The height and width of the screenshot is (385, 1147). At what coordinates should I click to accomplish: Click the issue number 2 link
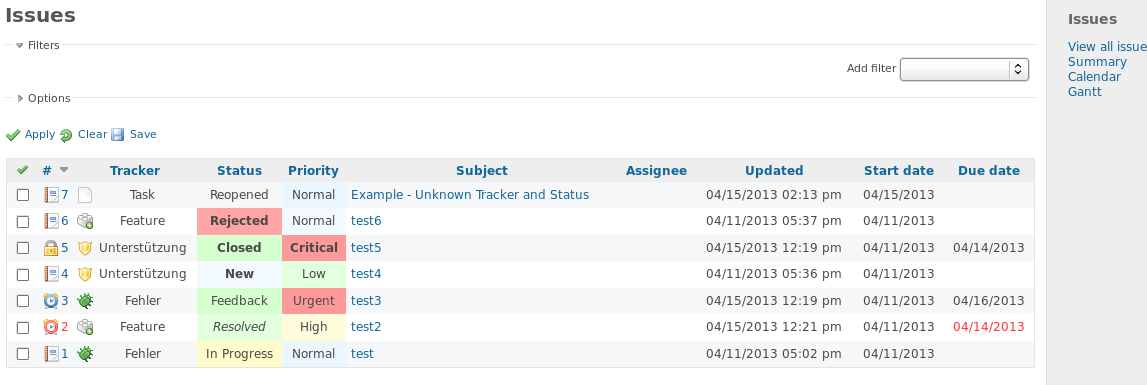(x=64, y=326)
